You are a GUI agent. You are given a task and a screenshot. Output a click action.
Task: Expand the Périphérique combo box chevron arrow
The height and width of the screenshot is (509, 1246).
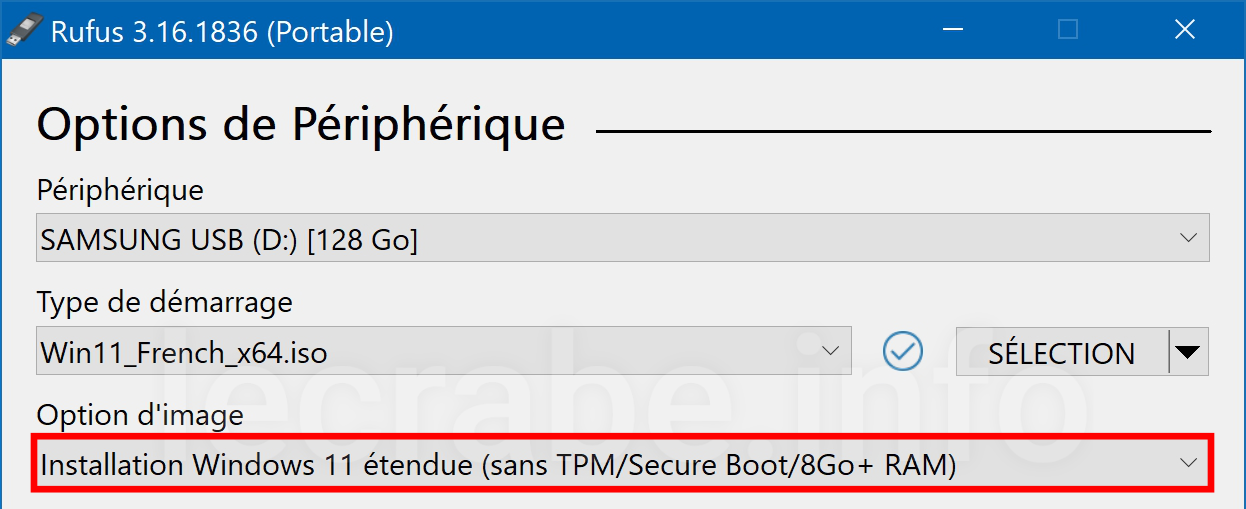(1189, 238)
